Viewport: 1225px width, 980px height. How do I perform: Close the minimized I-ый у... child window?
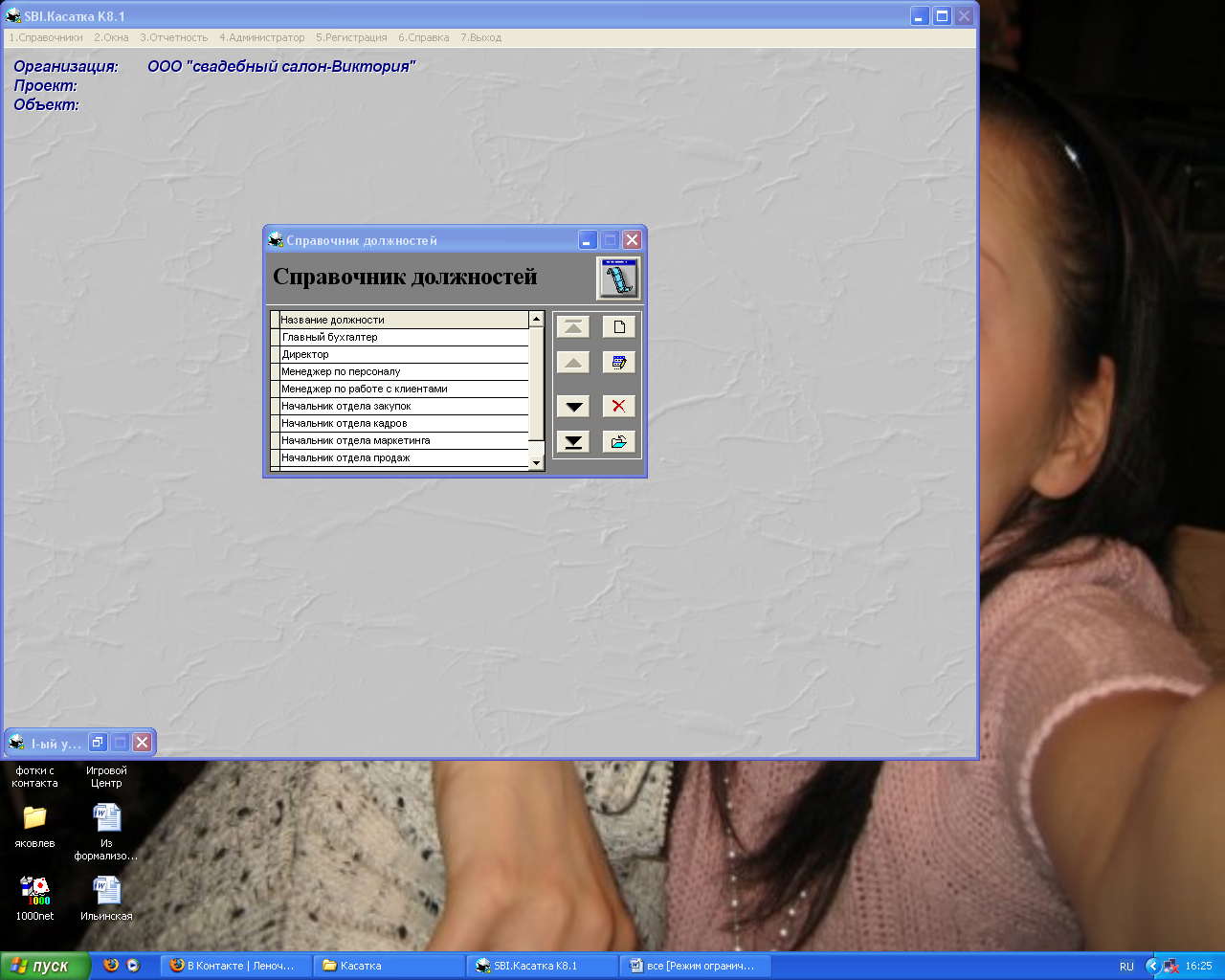coord(142,742)
